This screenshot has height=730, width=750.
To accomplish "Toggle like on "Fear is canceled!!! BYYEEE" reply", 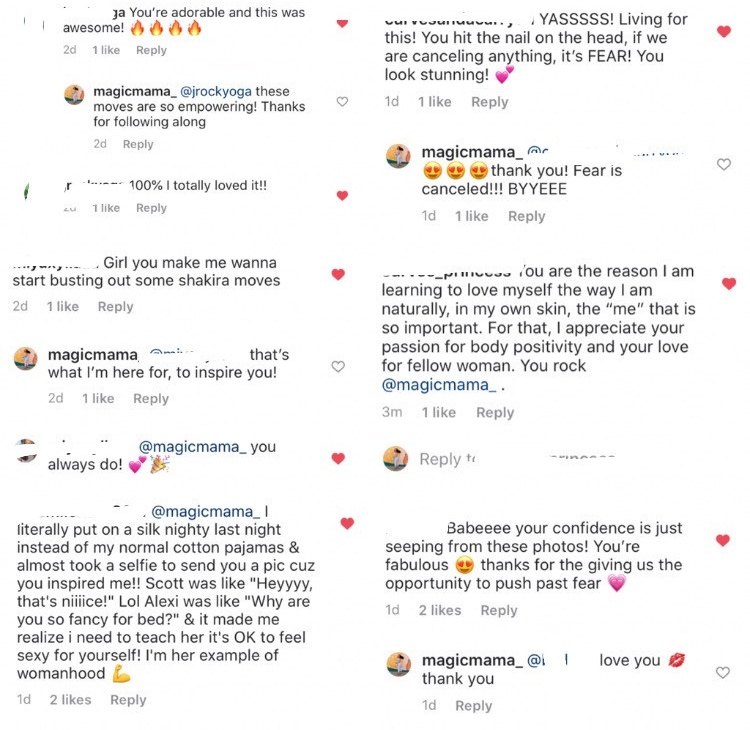I will (724, 164).
